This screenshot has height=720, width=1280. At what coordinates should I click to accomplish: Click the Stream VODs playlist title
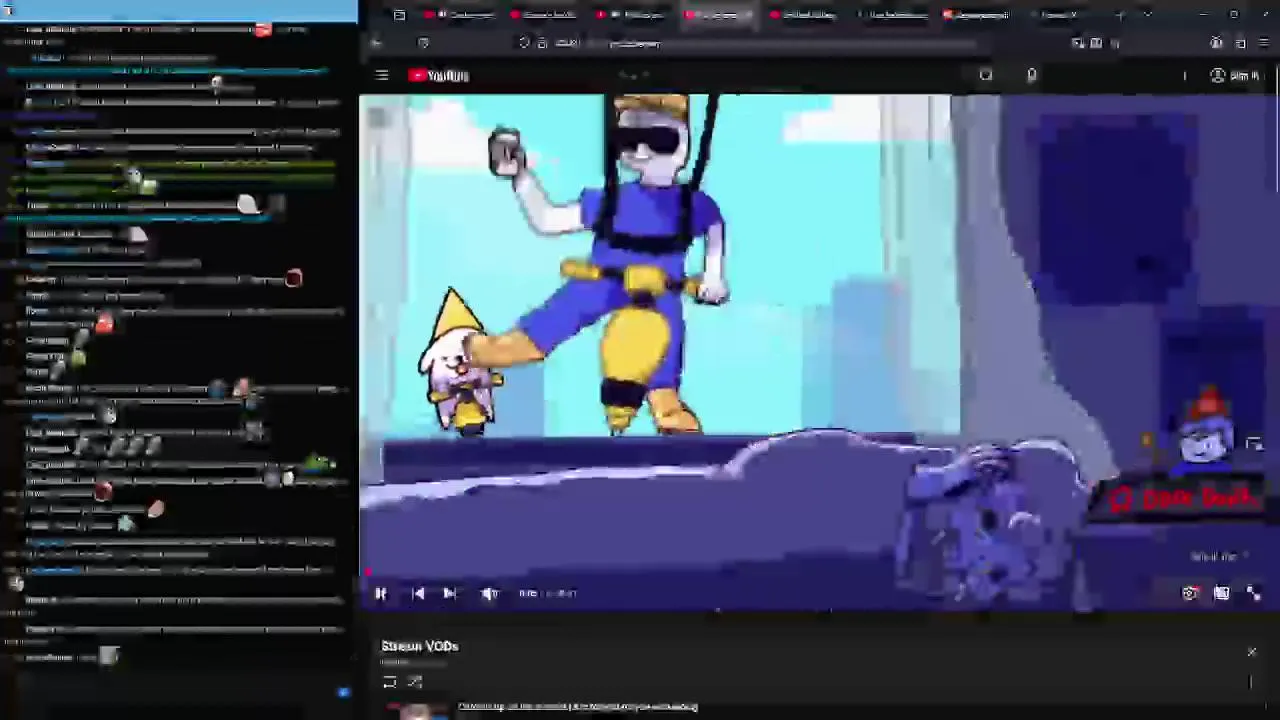tap(420, 646)
